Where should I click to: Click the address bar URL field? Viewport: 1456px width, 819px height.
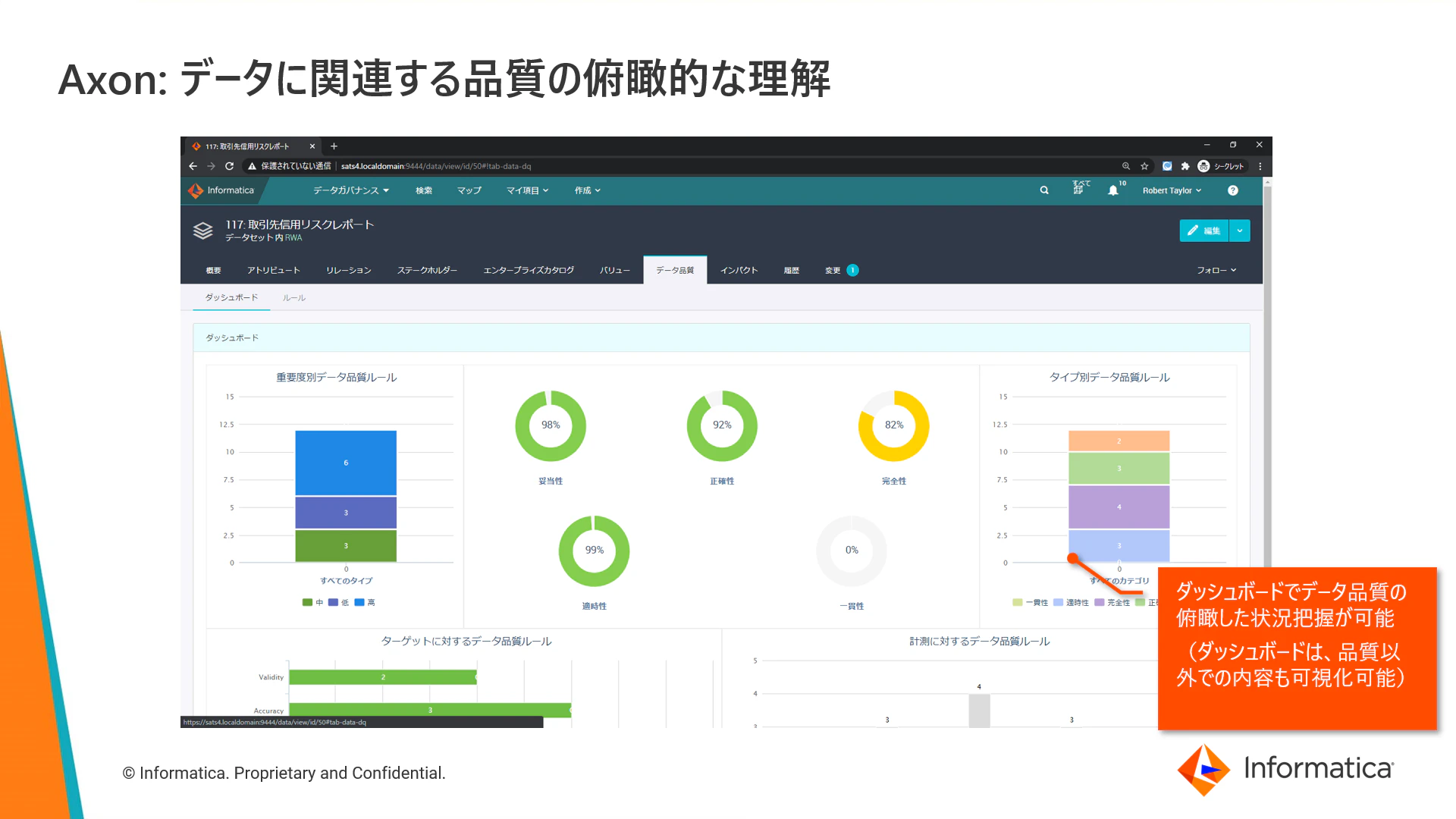pyautogui.click(x=682, y=166)
